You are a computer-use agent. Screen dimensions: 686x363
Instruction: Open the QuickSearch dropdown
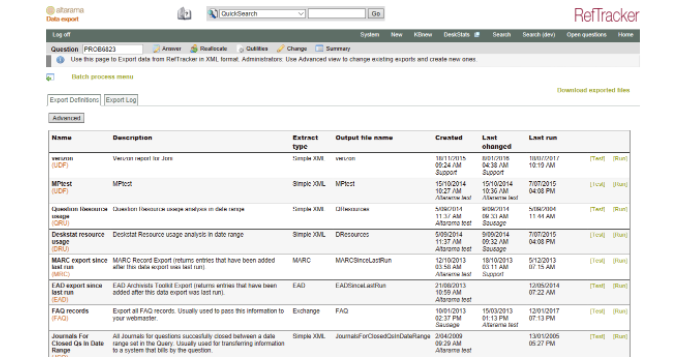pyautogui.click(x=262, y=14)
